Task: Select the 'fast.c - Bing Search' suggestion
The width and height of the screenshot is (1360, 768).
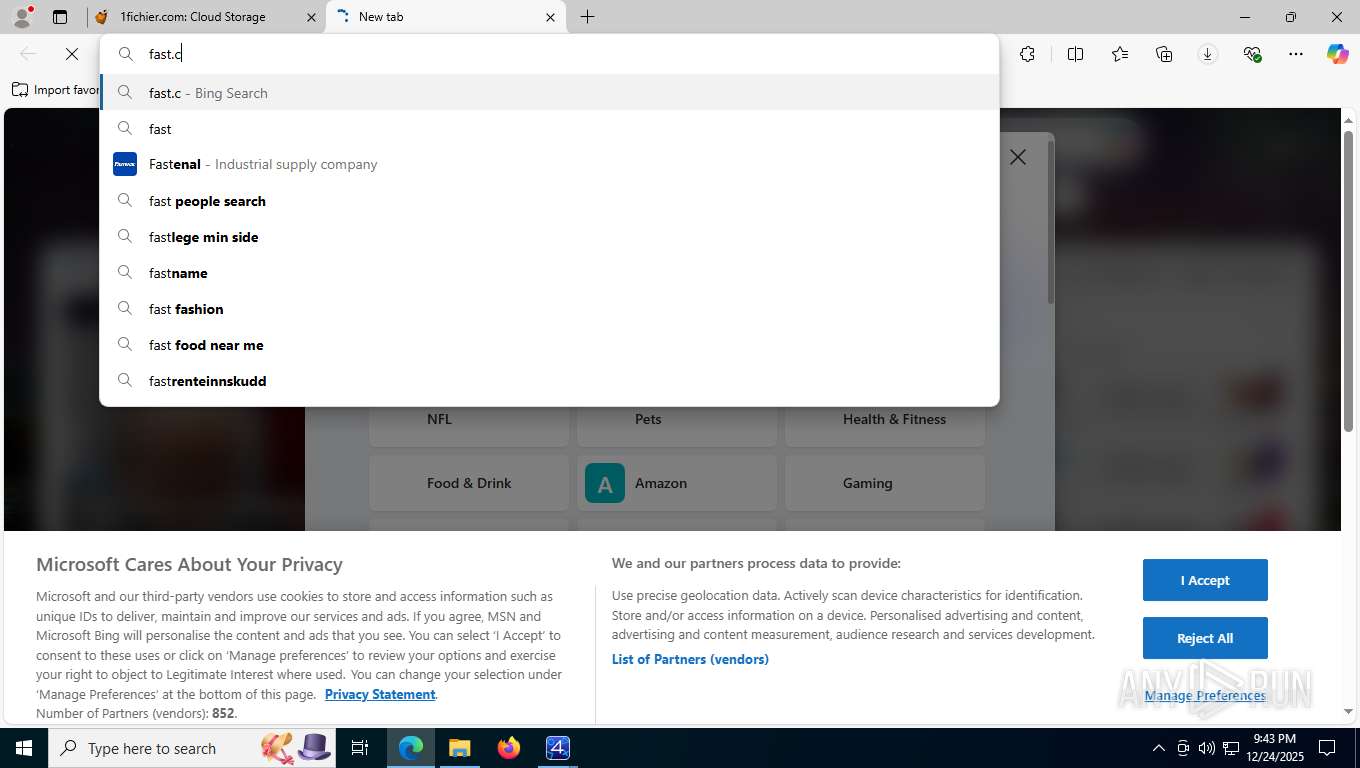Action: tap(550, 93)
